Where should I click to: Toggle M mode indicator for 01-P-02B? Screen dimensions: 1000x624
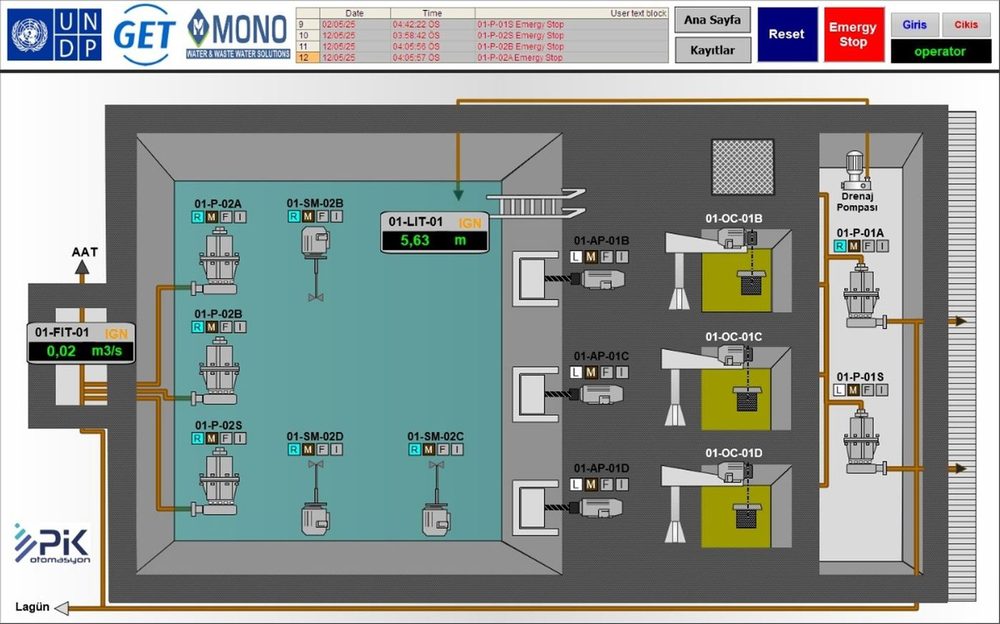pos(212,327)
